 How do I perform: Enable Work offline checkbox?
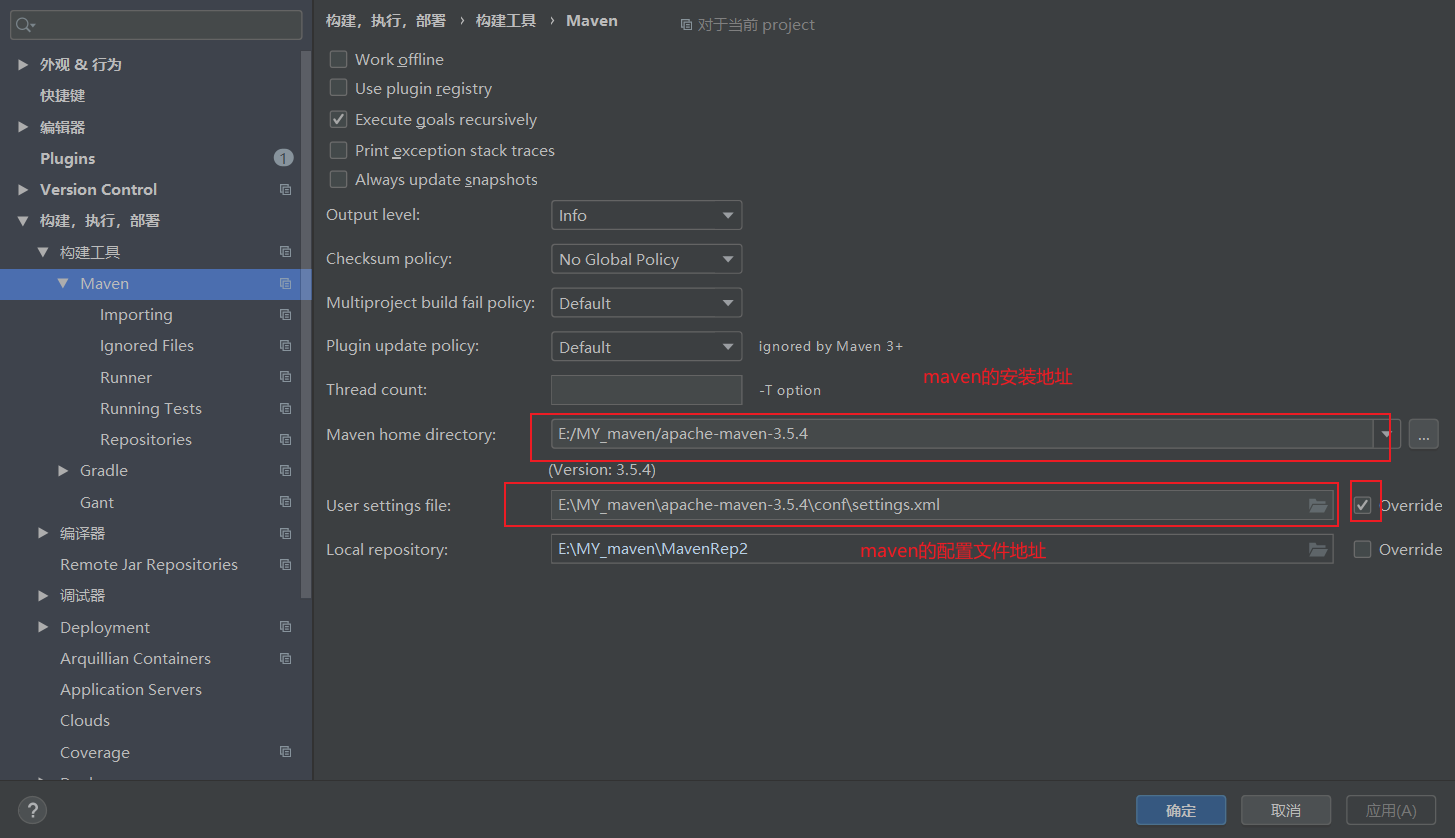tap(338, 60)
